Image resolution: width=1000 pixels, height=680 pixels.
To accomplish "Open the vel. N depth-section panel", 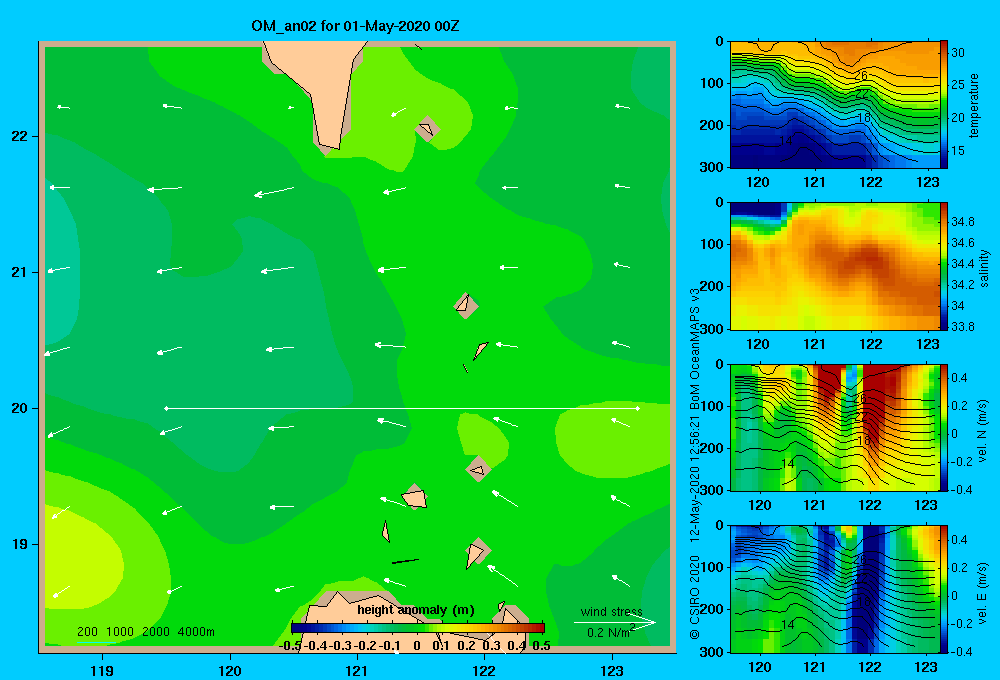I will coord(835,427).
